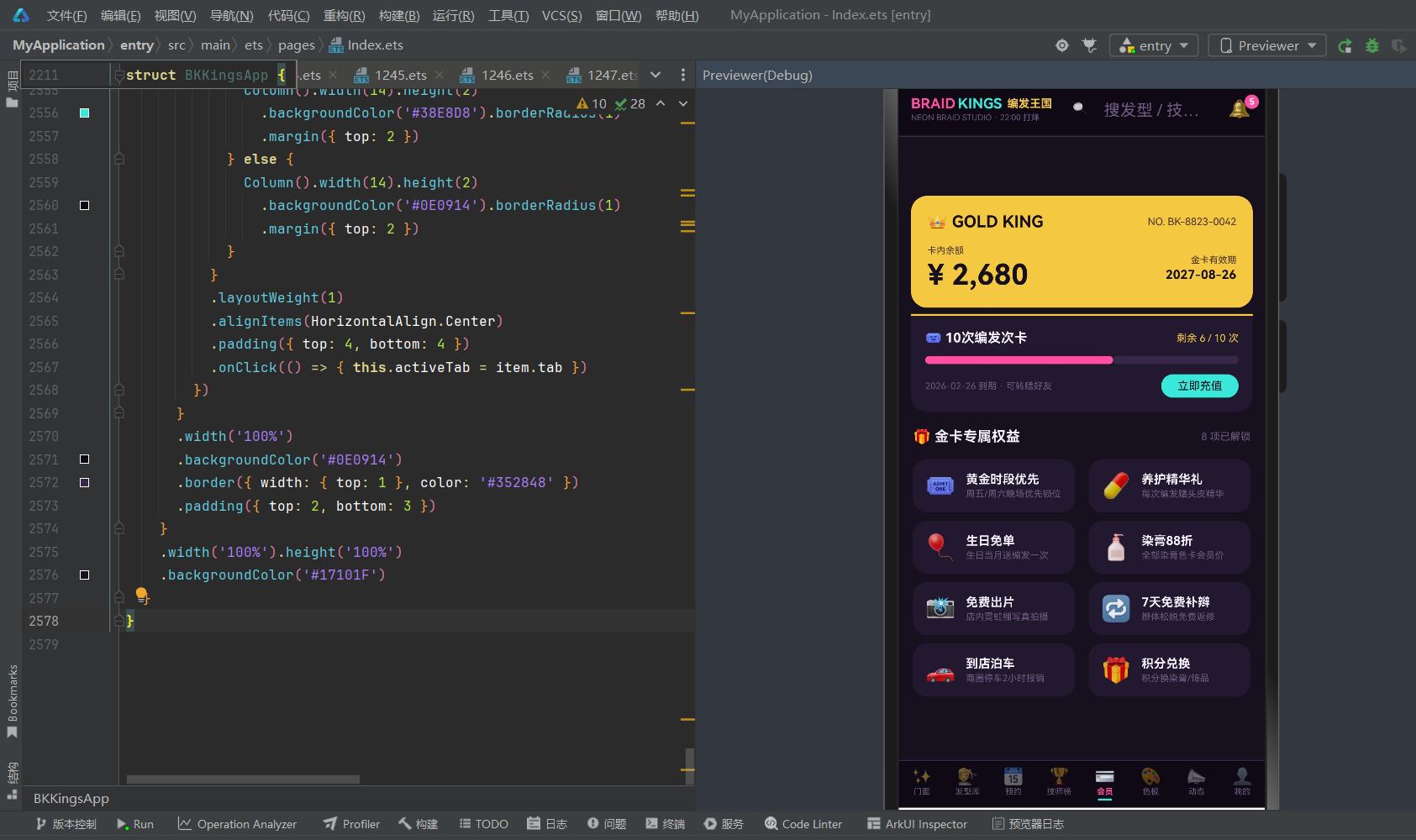Close the 1245.ets tab

(x=440, y=75)
